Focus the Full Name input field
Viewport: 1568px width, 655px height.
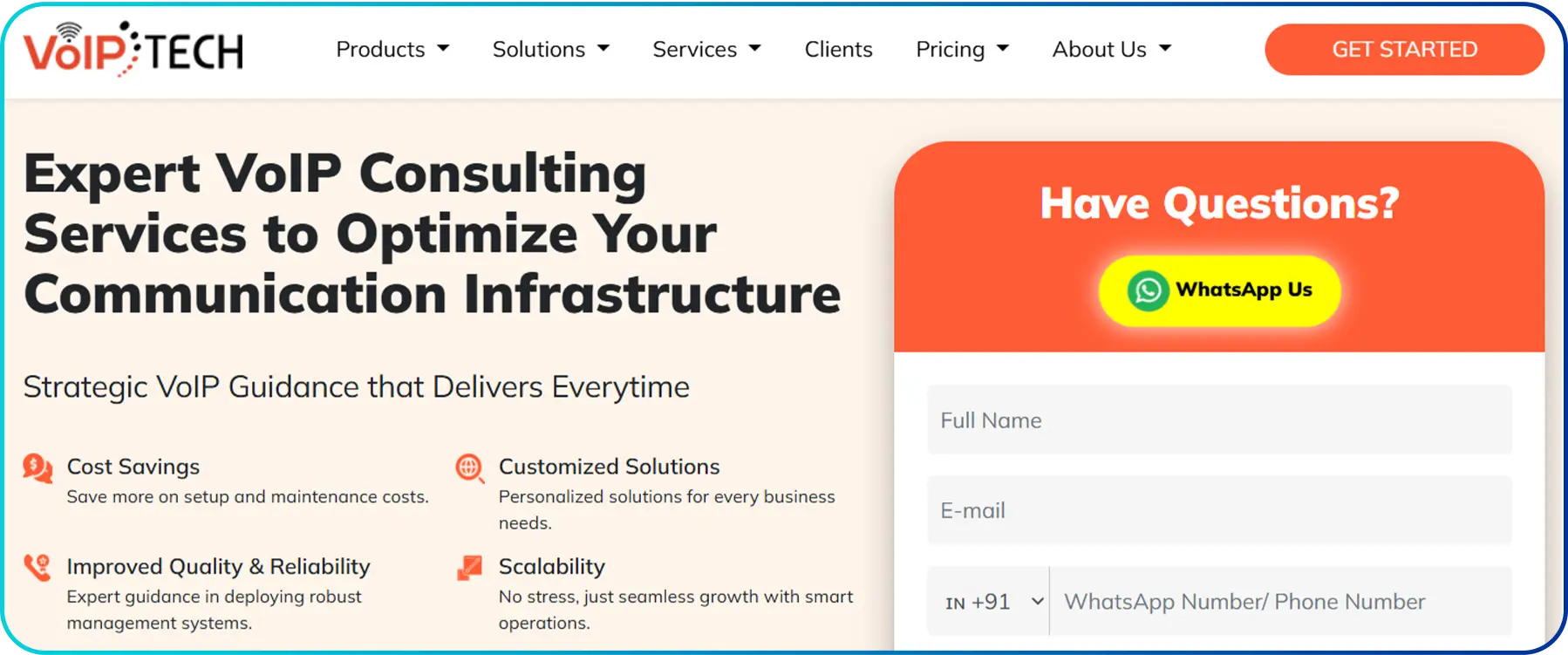pyautogui.click(x=1219, y=420)
